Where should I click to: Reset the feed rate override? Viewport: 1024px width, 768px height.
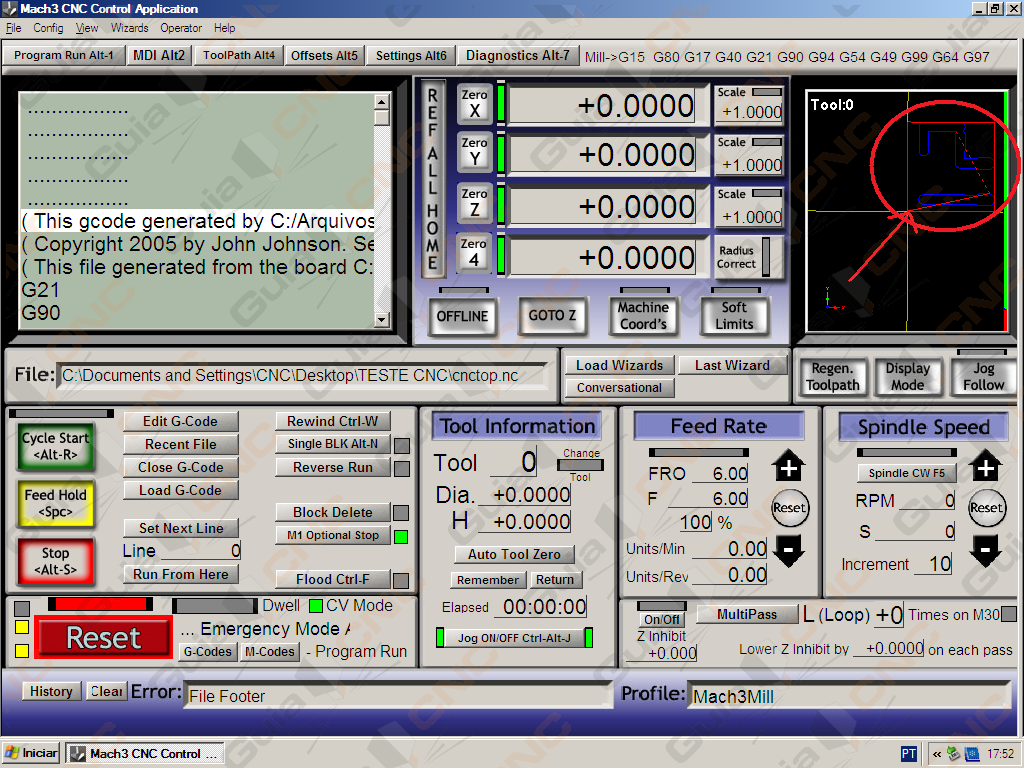click(x=789, y=508)
